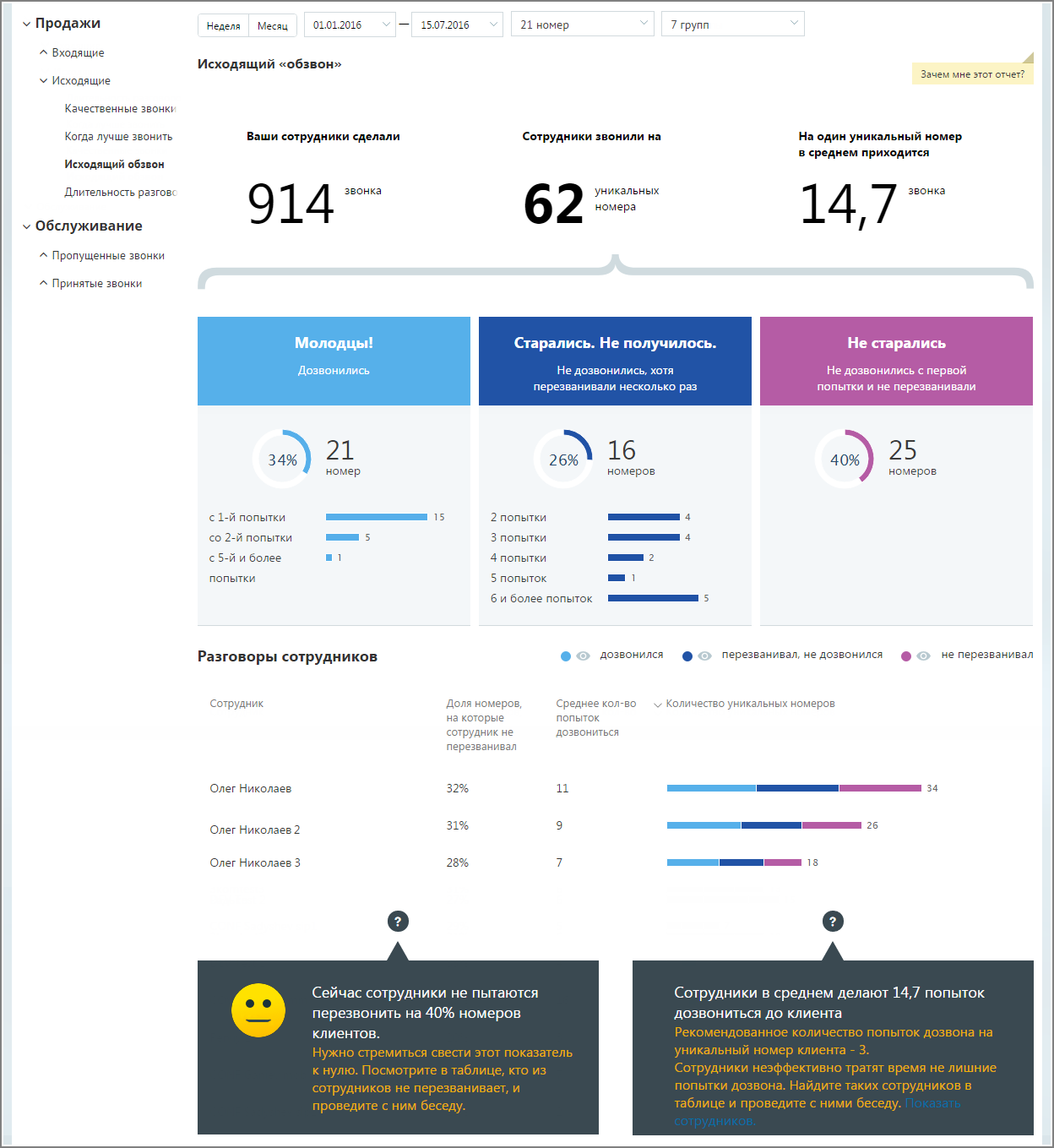Toggle visibility of «дозвонился» series
This screenshot has width=1054, height=1148.
pos(583,656)
